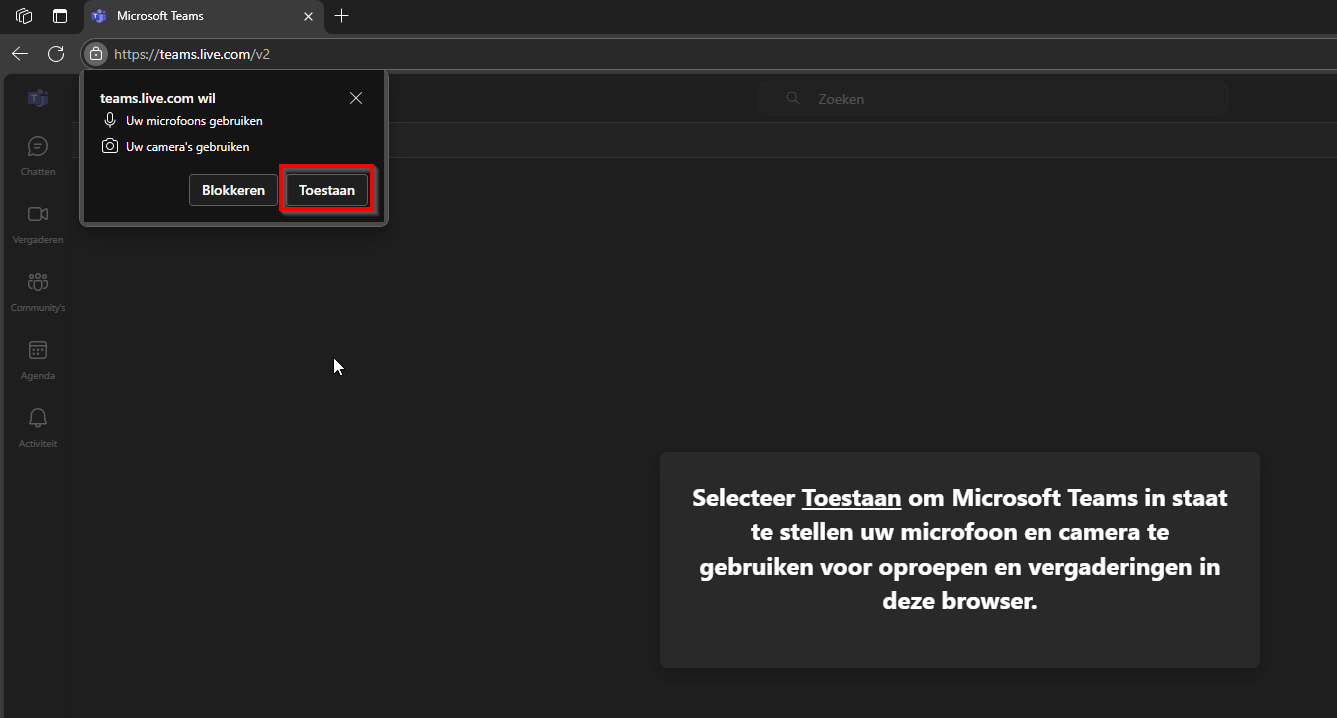
Task: Click the text 'Uw microfoons gebruiken'
Action: pyautogui.click(x=194, y=121)
